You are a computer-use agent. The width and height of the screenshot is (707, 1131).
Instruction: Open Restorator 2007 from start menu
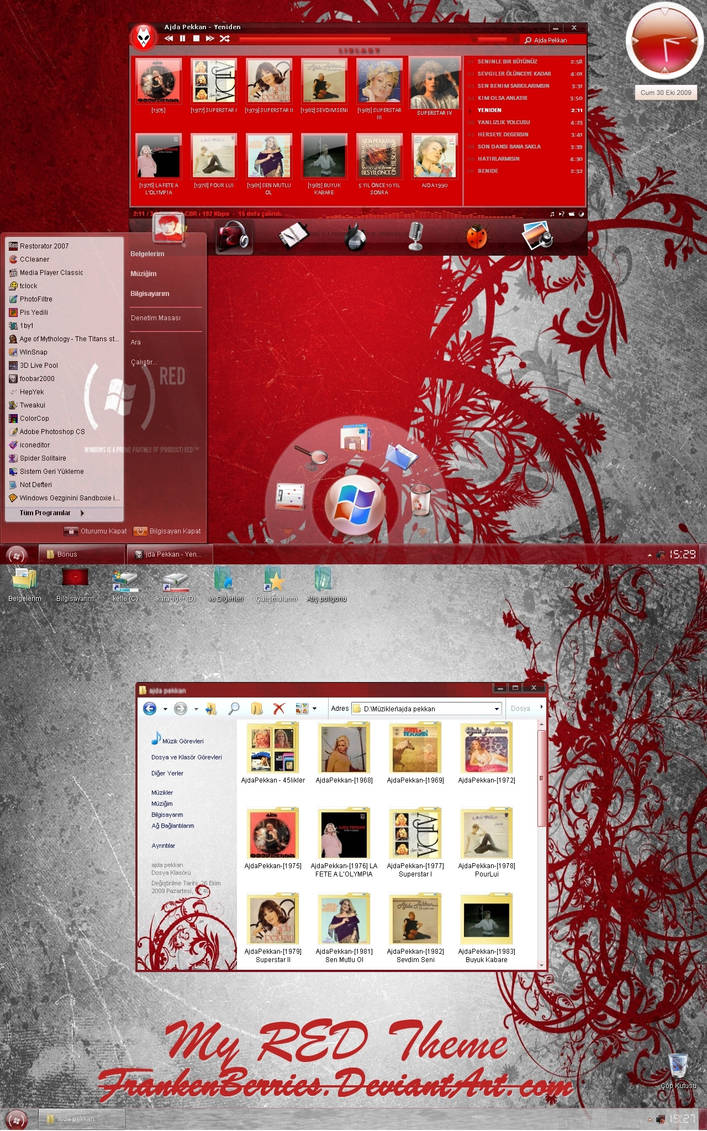coord(65,246)
